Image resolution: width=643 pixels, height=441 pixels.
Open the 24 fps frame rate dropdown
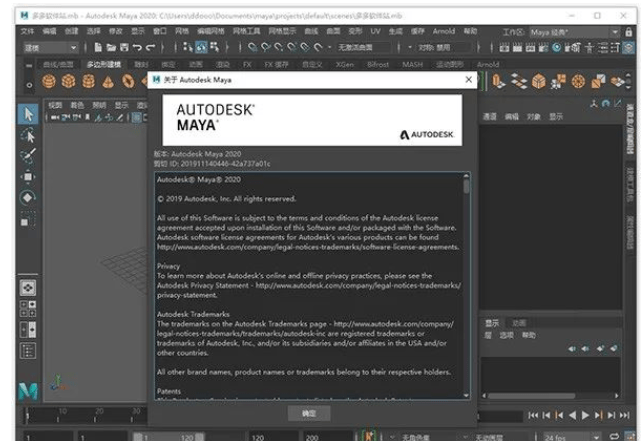573,436
